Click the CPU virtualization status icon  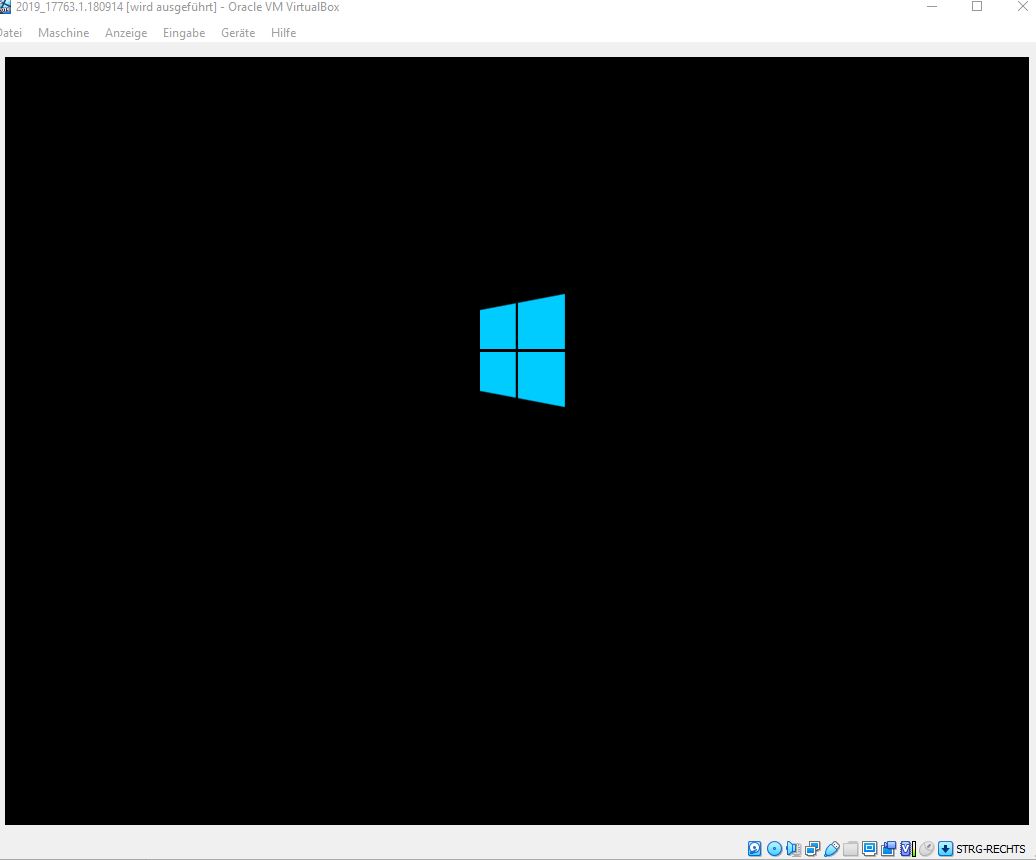pyautogui.click(x=908, y=849)
